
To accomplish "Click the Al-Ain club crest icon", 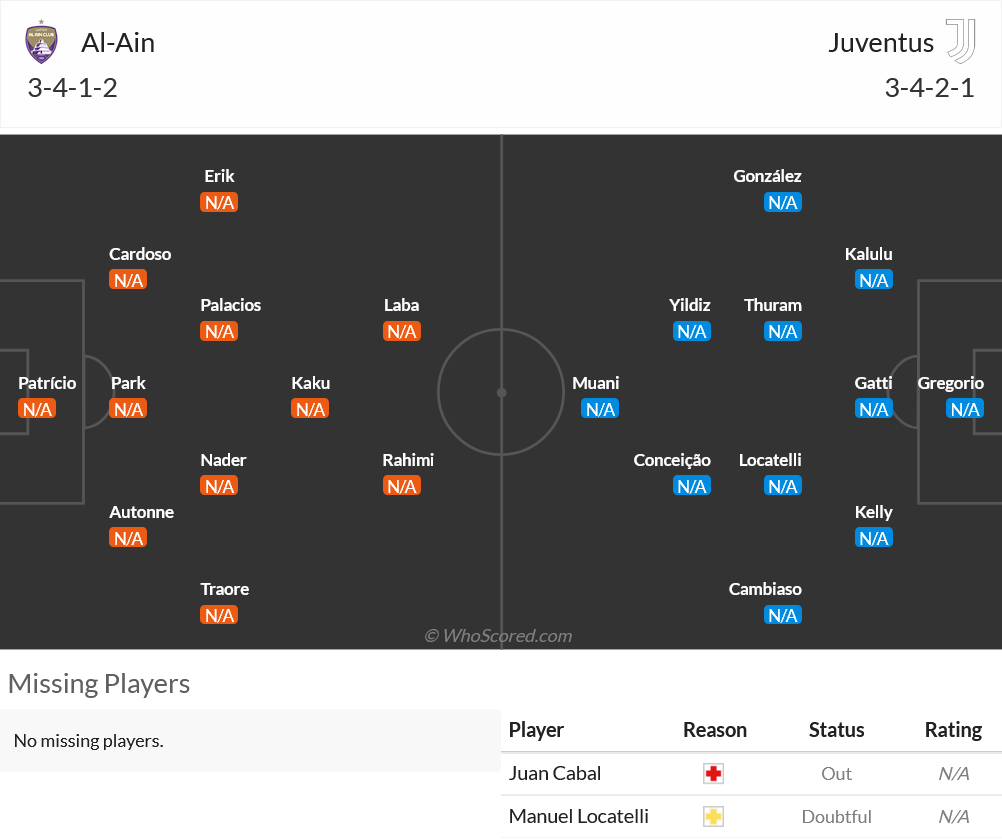I will pos(42,42).
